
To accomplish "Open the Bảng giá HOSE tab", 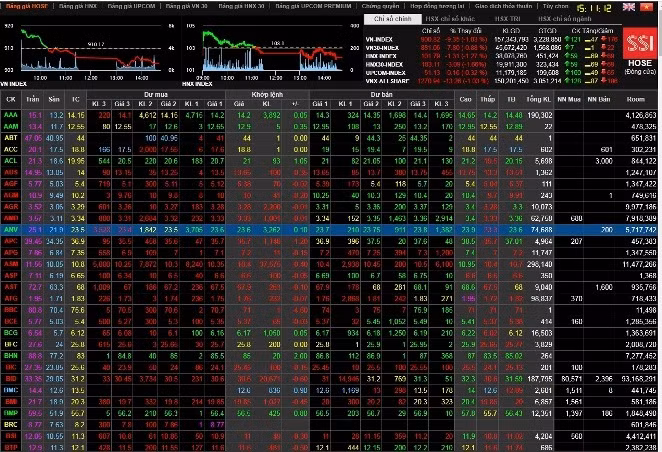I will click(27, 6).
